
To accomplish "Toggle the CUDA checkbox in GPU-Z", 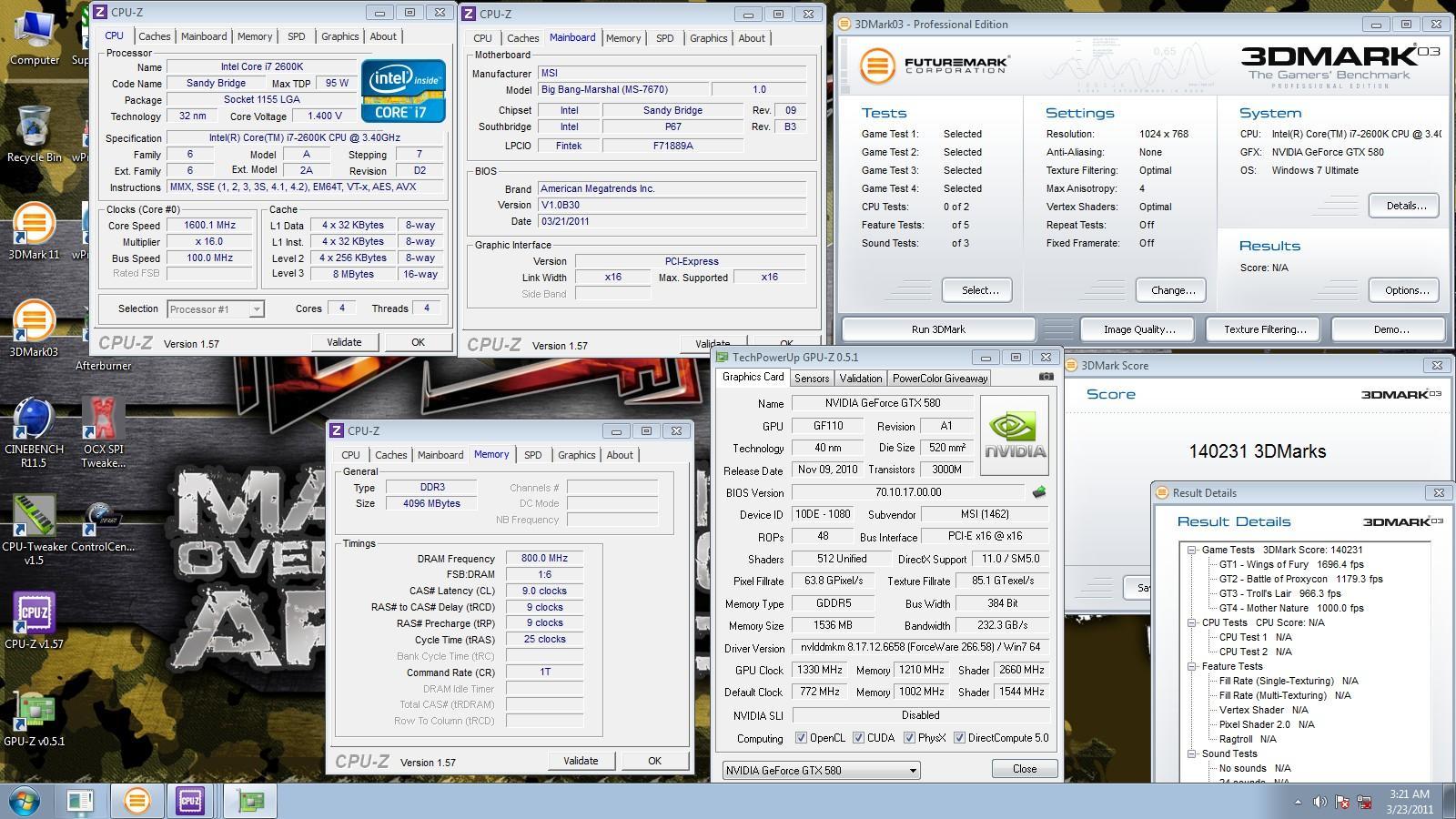I will coord(858,738).
